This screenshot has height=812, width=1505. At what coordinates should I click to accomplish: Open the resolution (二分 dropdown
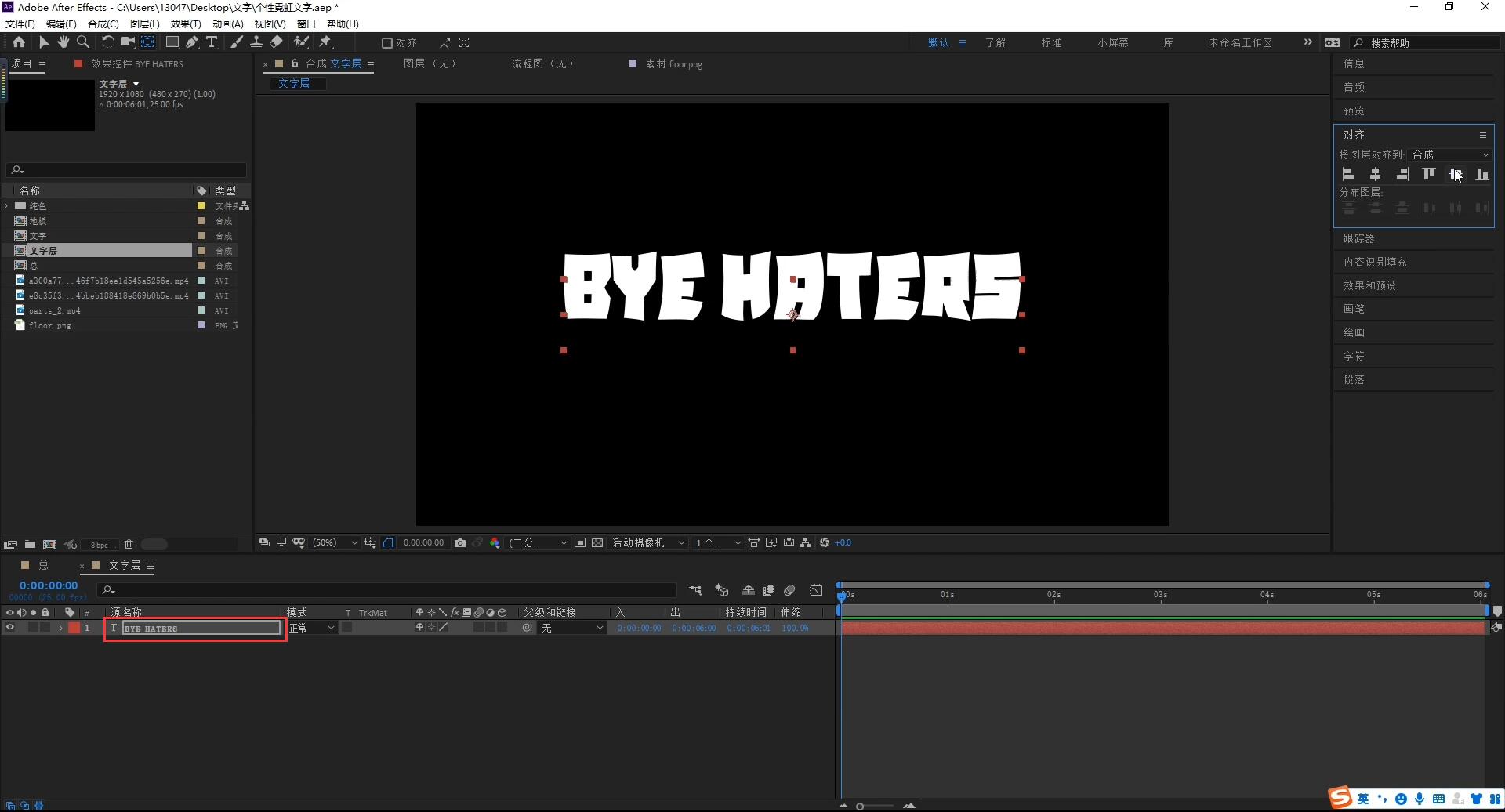[x=537, y=542]
